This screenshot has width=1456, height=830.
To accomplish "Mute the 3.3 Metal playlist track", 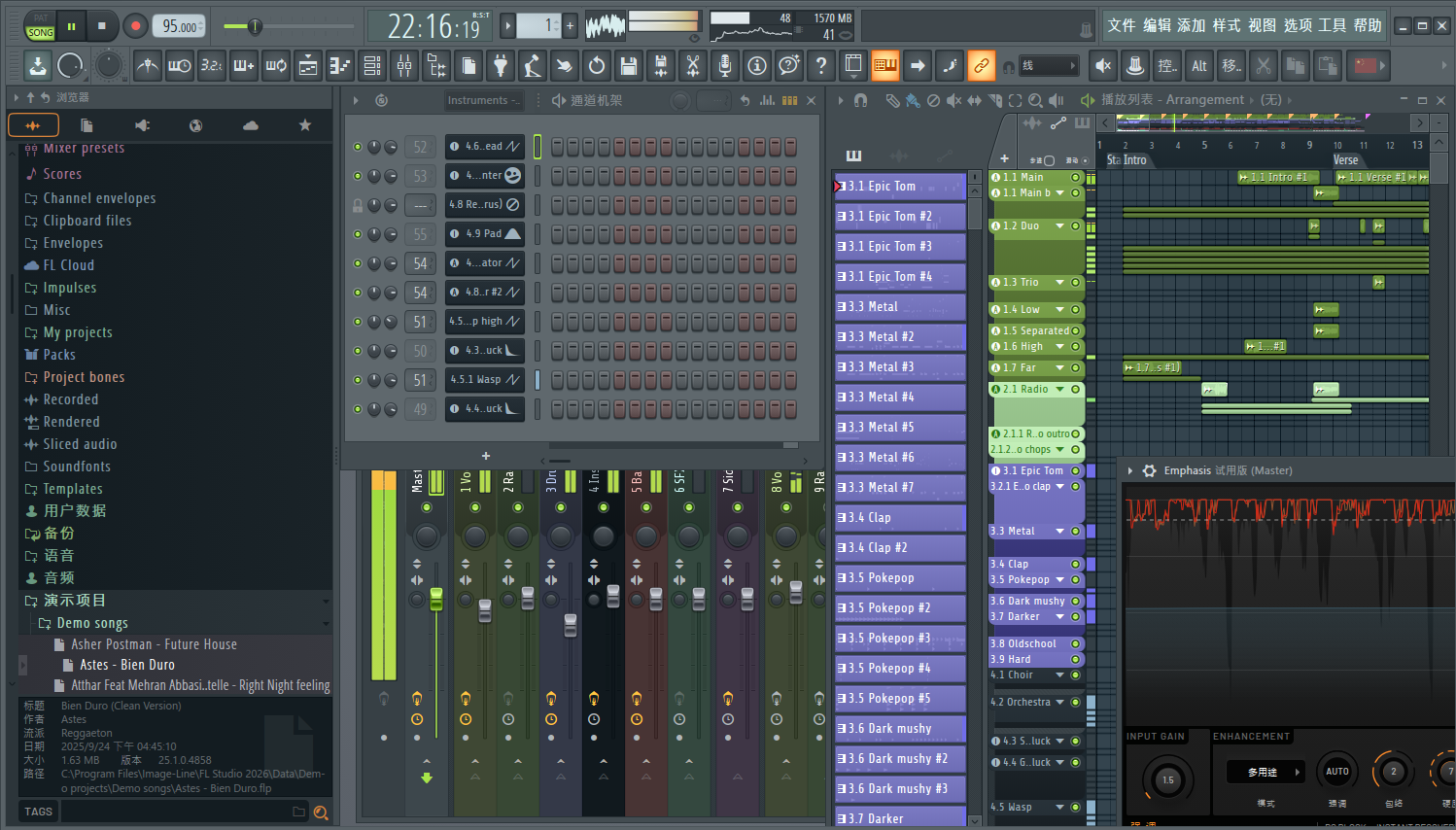I will pyautogui.click(x=1076, y=532).
